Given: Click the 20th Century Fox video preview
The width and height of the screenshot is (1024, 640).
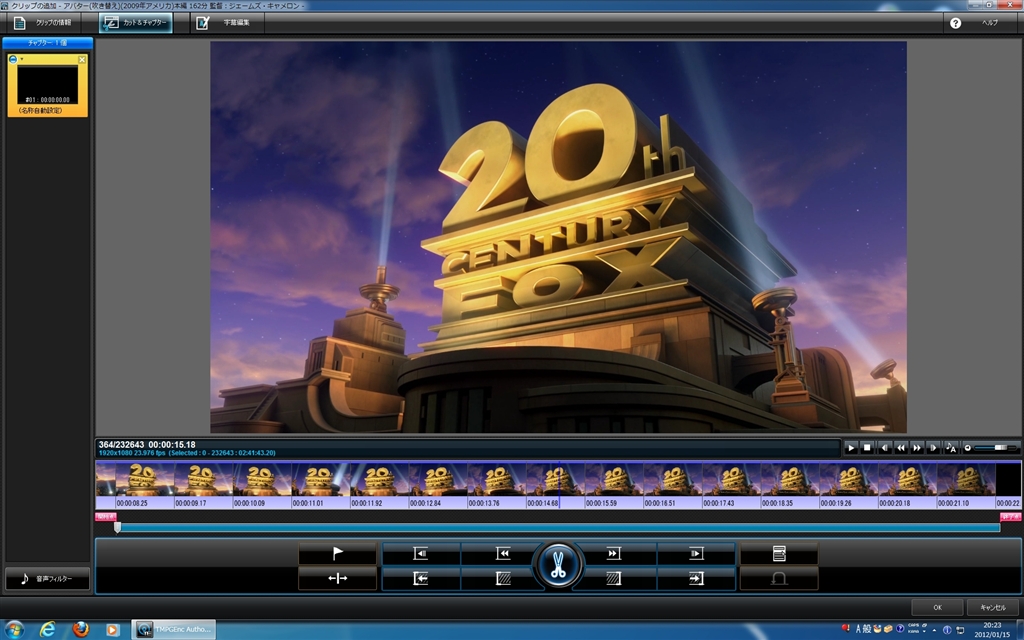Looking at the screenshot, I should [x=558, y=236].
